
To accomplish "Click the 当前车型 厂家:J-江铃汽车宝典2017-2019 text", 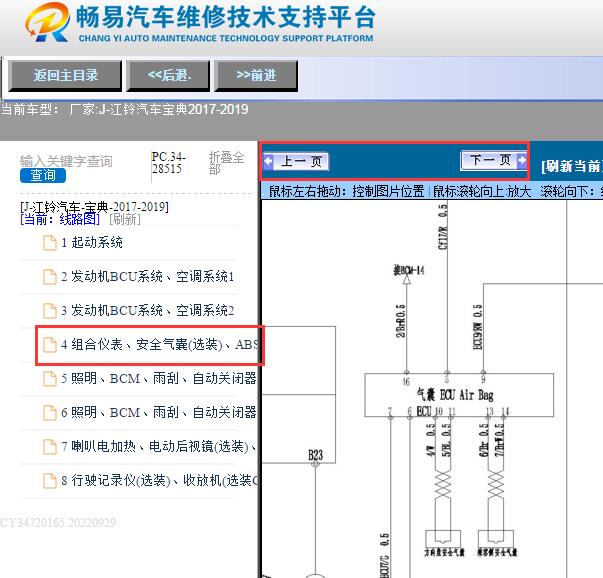I will tap(124, 110).
